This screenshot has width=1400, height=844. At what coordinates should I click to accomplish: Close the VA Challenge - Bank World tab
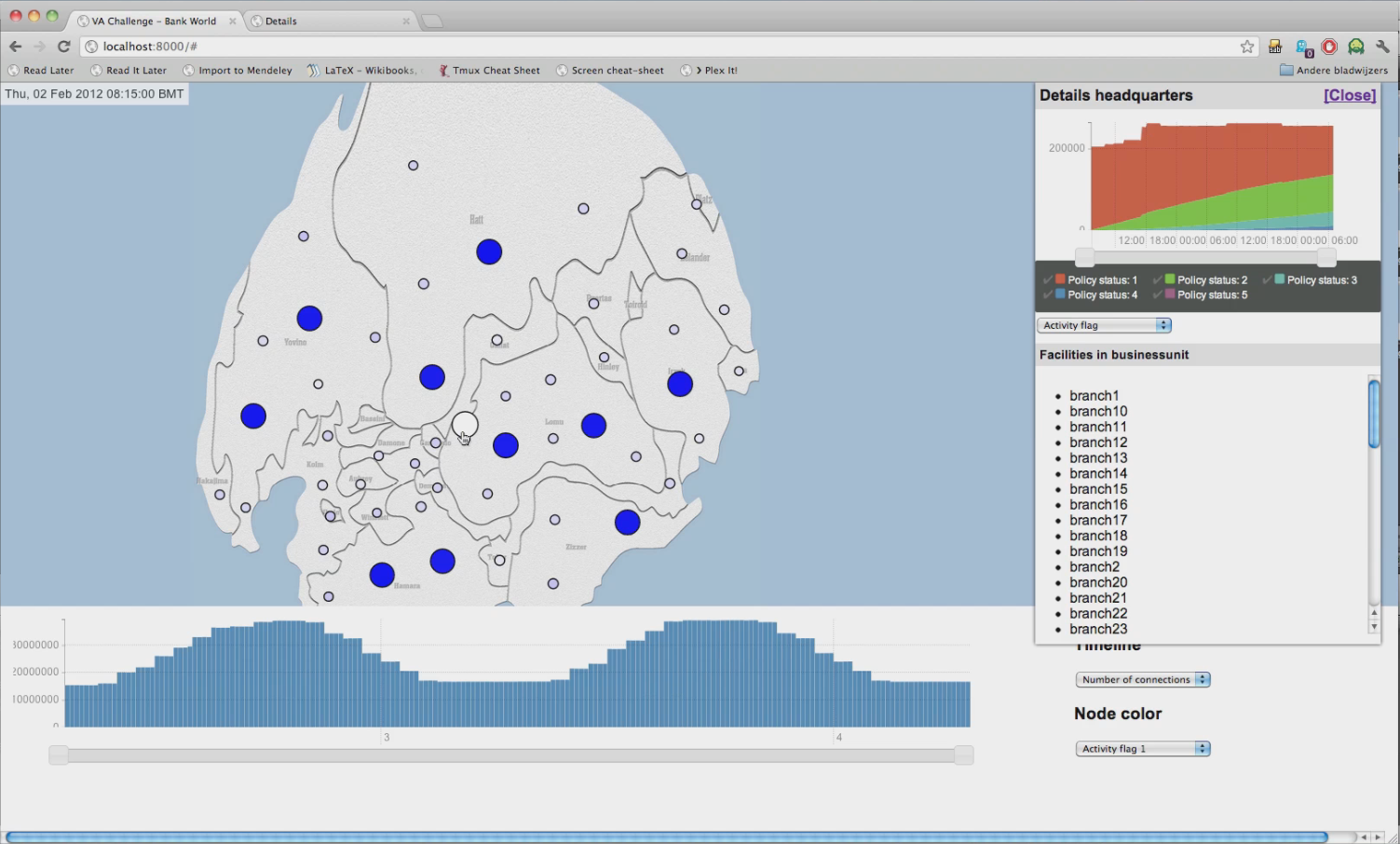[x=232, y=20]
